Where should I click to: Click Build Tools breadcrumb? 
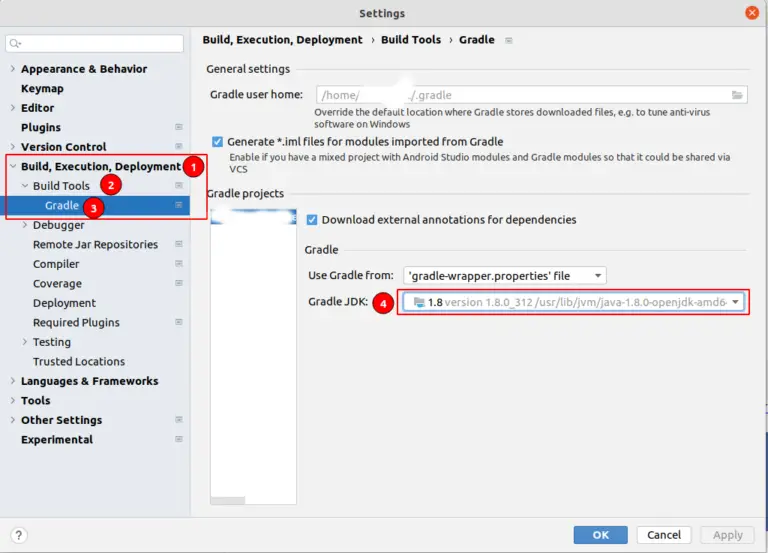[x=411, y=40]
